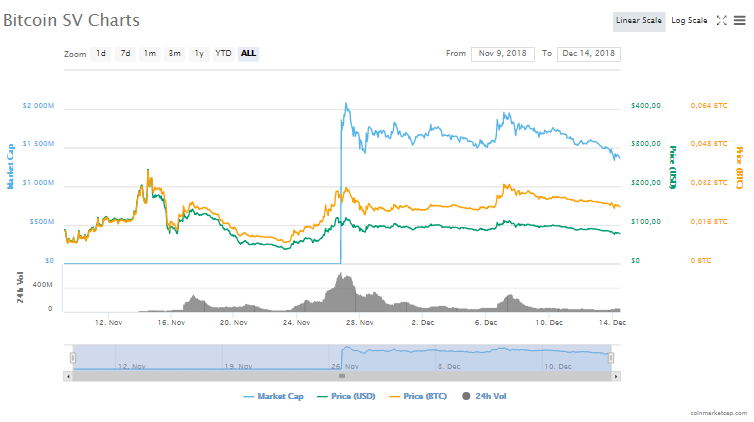Select the ALL zoom range
Screen dimensions: 754x422
pyautogui.click(x=248, y=53)
